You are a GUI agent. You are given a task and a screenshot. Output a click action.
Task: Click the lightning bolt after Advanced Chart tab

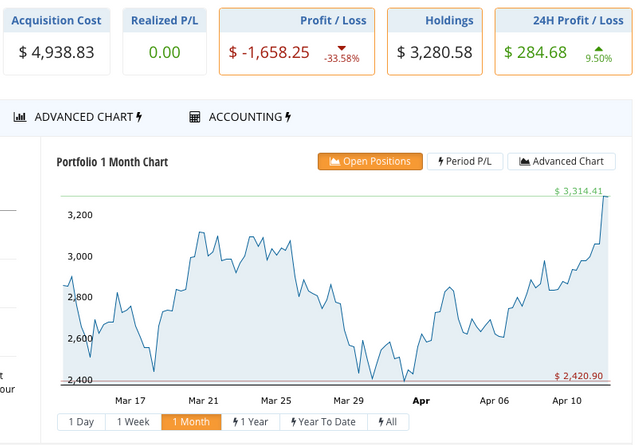139,117
